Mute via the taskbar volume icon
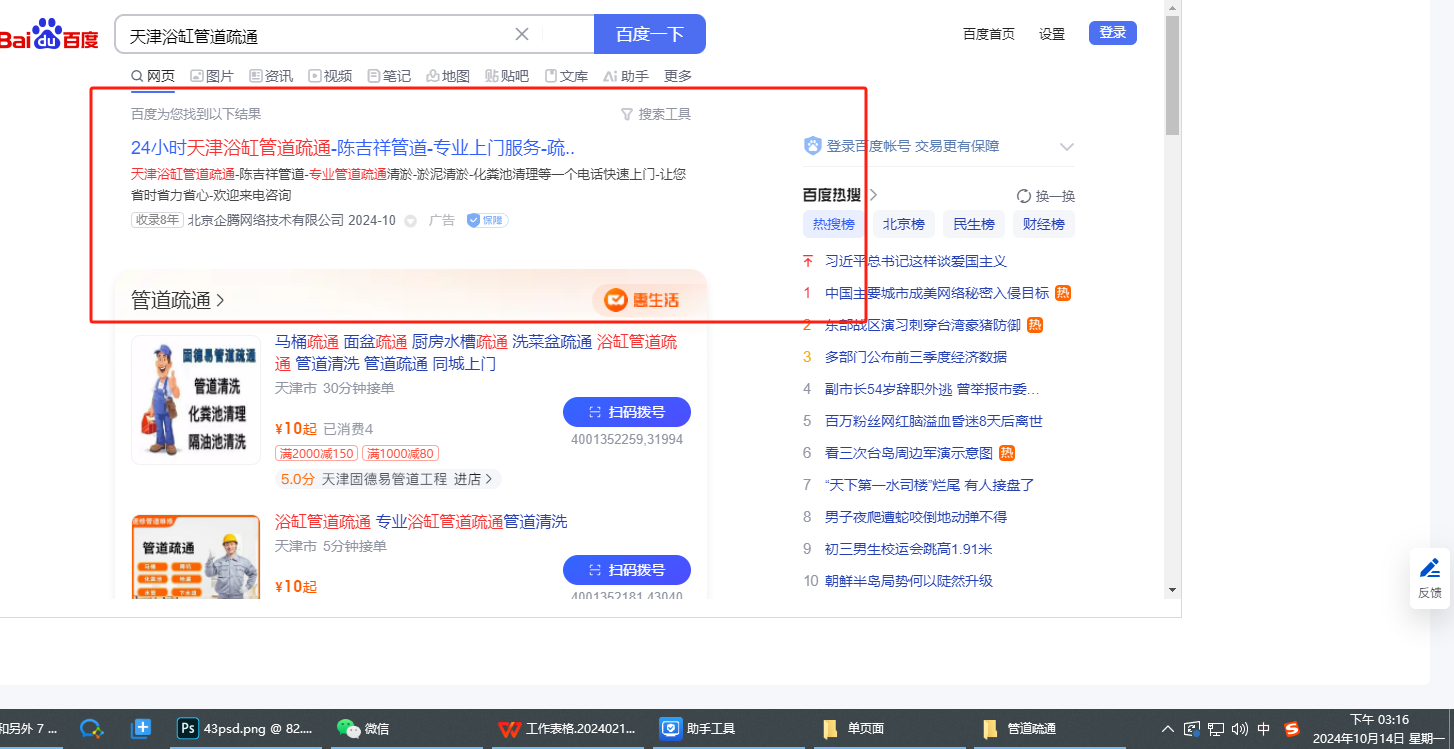The height and width of the screenshot is (749, 1454). 1240,729
